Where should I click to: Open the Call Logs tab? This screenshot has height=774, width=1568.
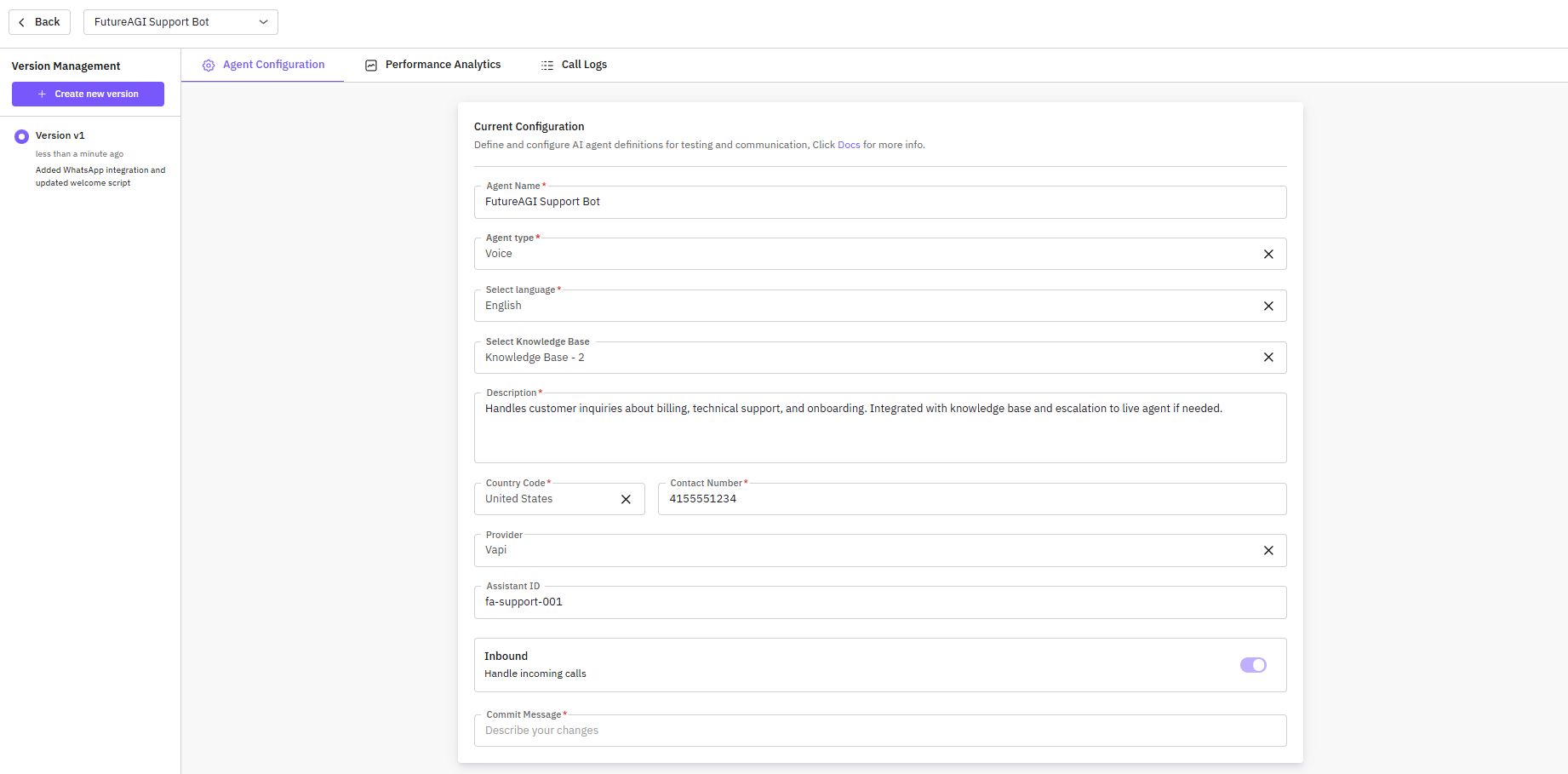(574, 65)
